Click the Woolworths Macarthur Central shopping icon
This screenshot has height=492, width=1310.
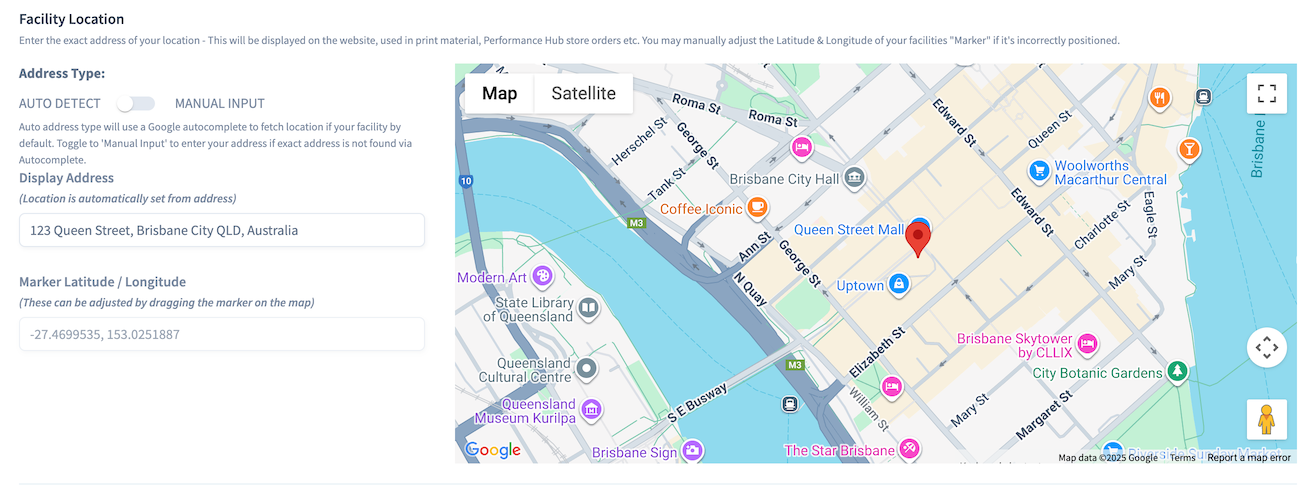tap(1039, 171)
